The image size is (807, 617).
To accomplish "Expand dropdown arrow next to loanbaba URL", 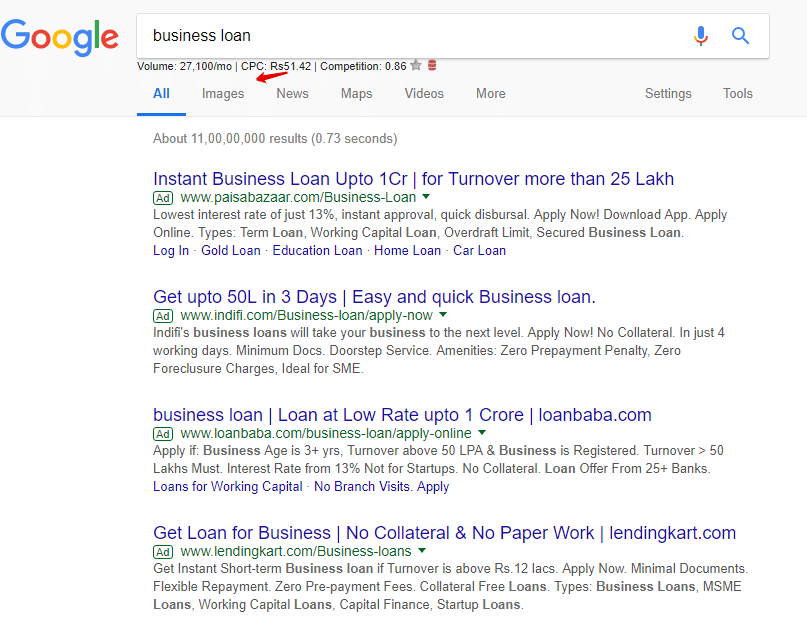I will click(482, 432).
